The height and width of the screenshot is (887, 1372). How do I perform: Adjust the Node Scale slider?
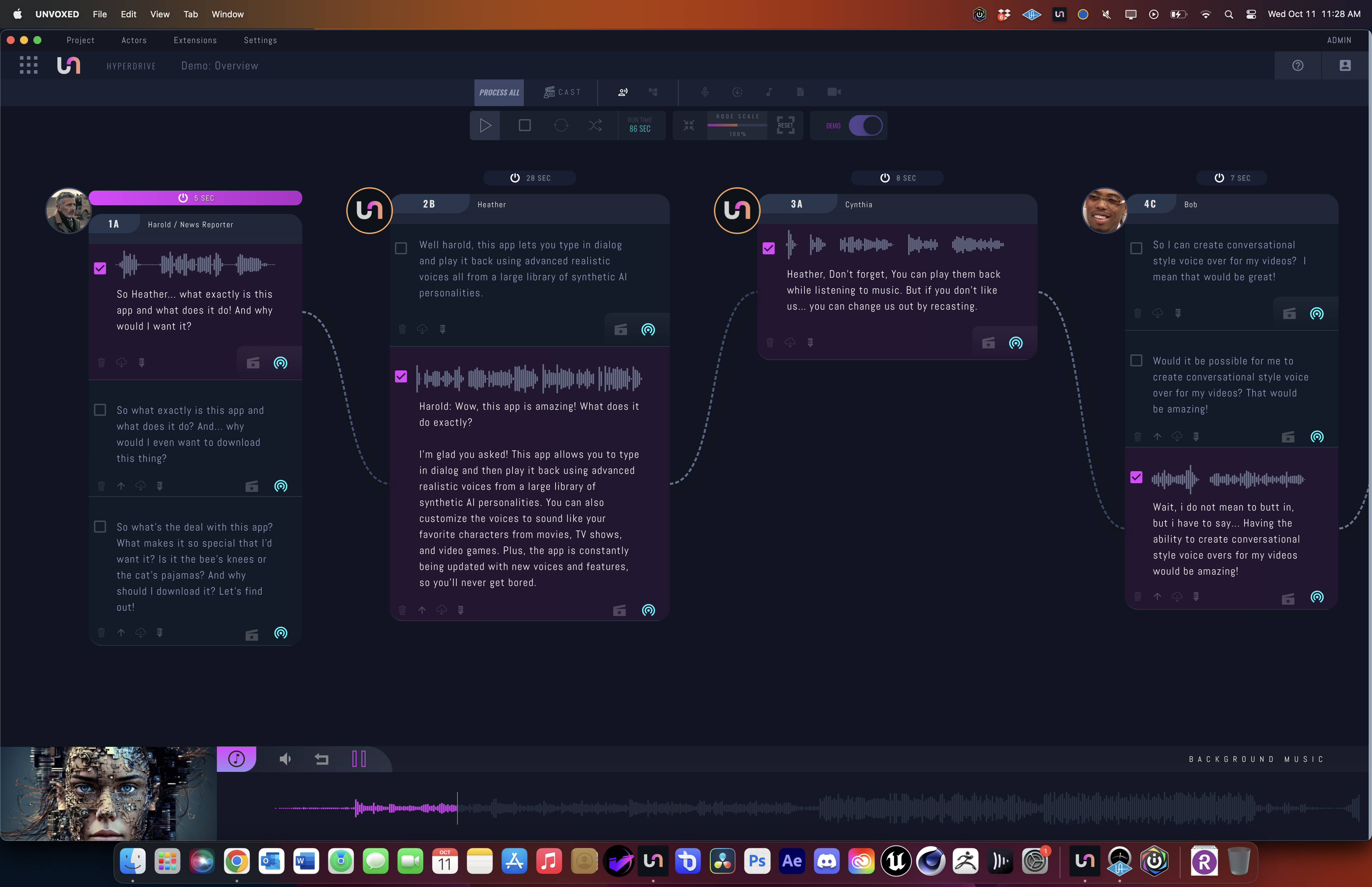(737, 125)
